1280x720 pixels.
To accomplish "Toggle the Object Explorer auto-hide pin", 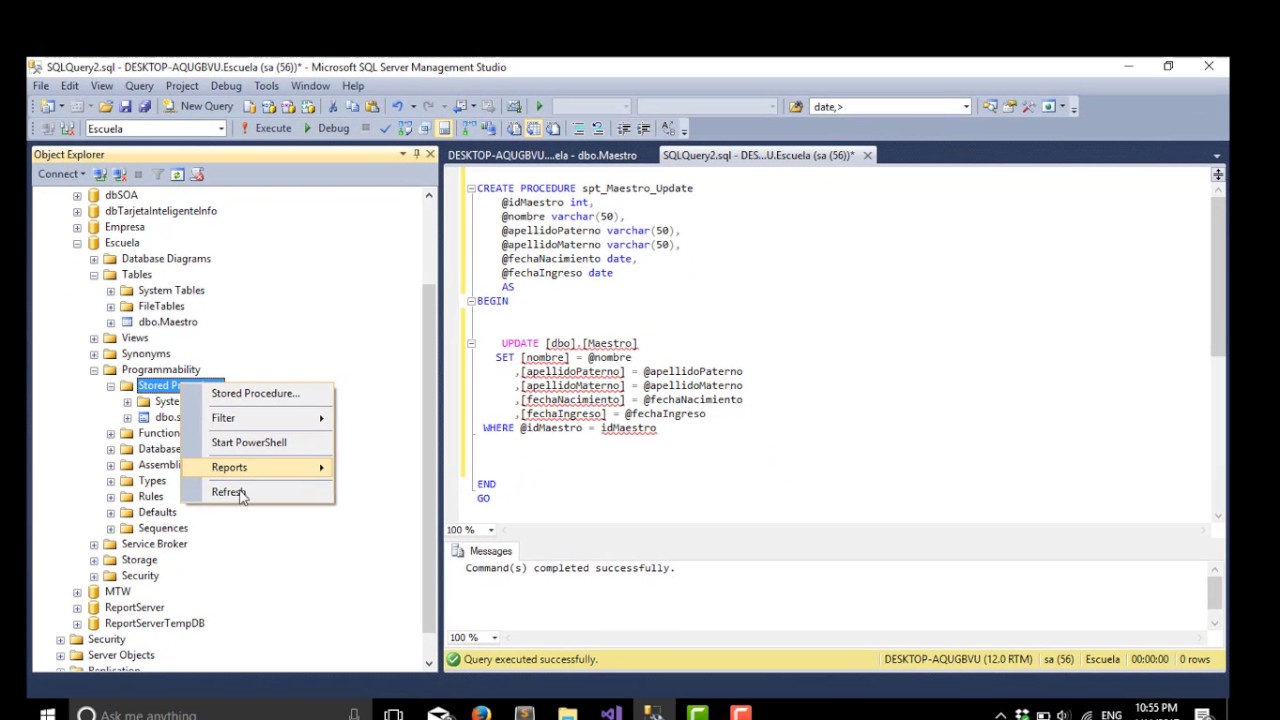I will pyautogui.click(x=417, y=154).
